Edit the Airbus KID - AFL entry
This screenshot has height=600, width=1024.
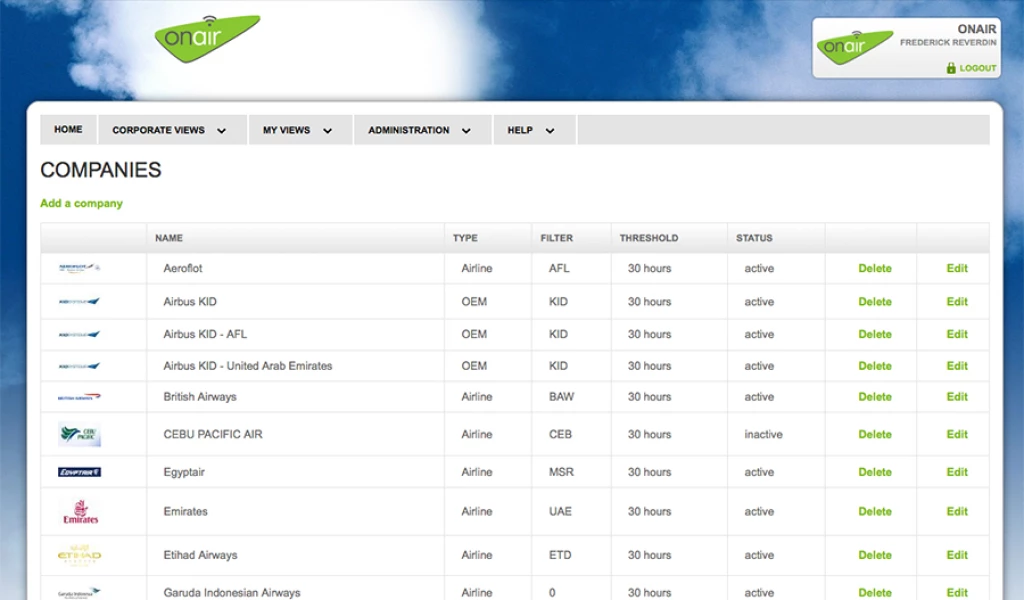coord(957,334)
